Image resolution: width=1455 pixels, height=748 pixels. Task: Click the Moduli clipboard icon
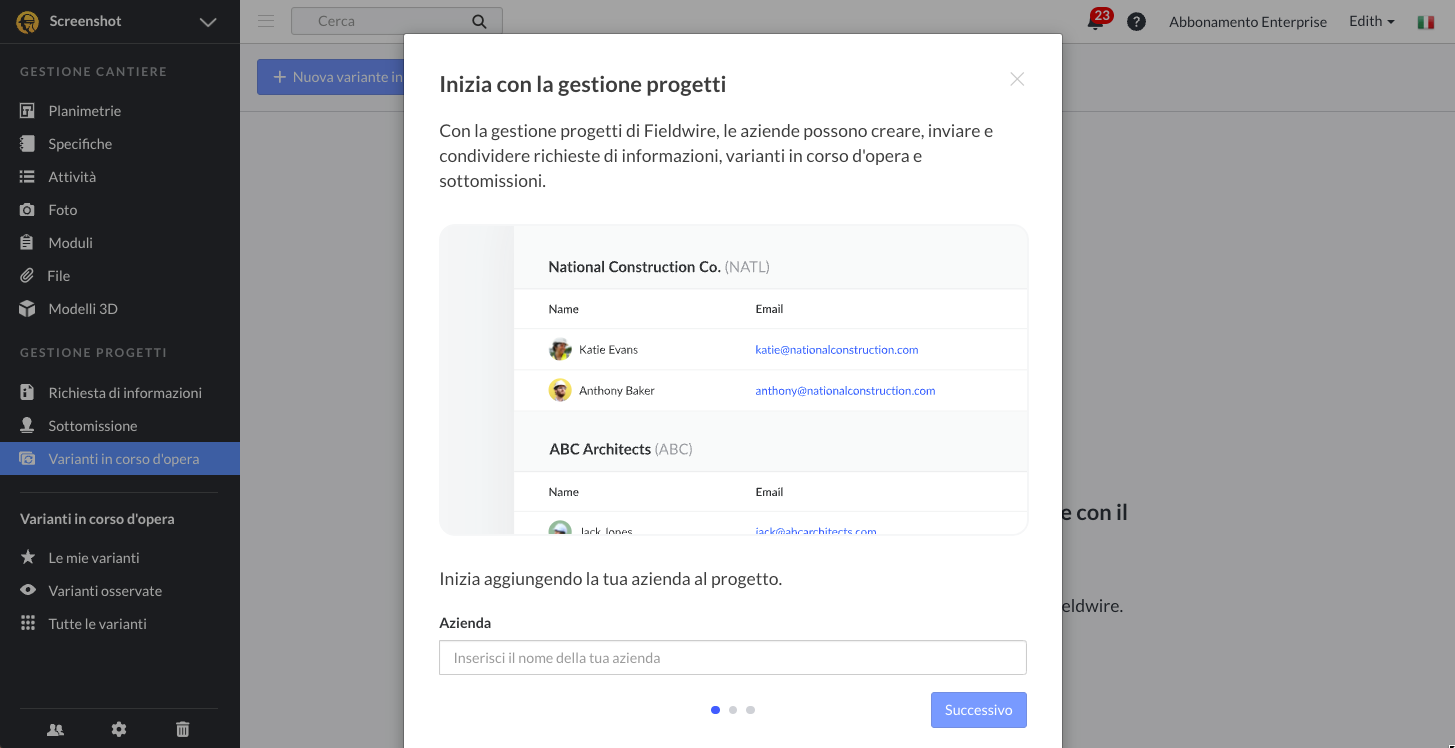pyautogui.click(x=28, y=243)
